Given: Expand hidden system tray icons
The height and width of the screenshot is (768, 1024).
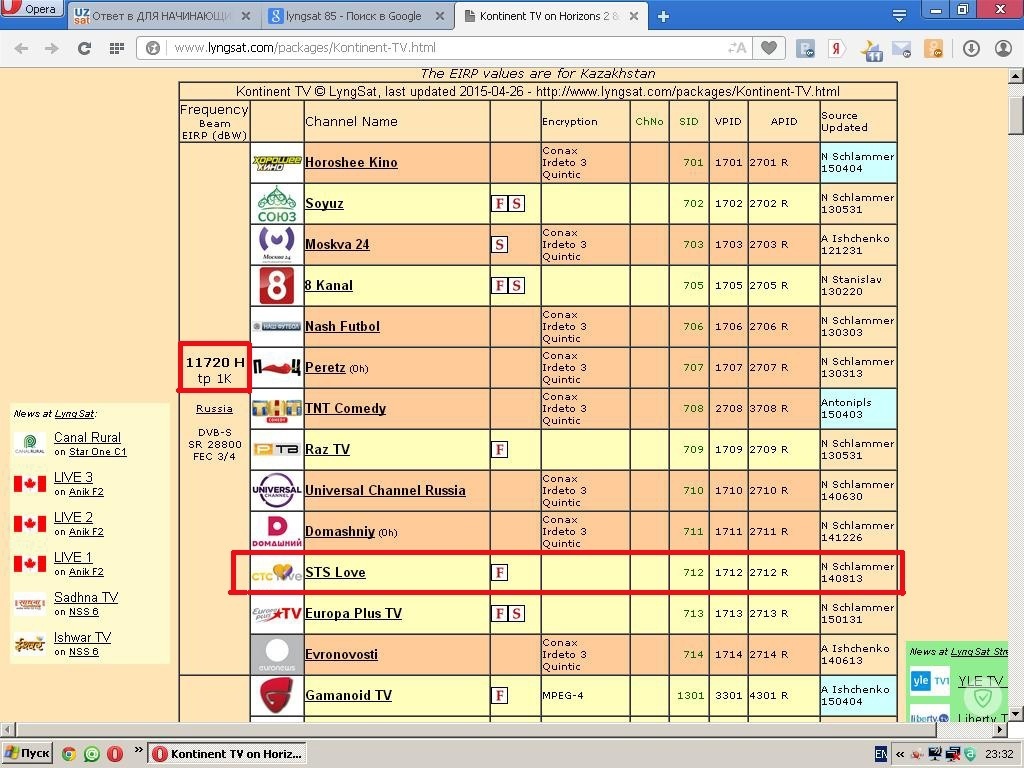Looking at the screenshot, I should [x=900, y=754].
